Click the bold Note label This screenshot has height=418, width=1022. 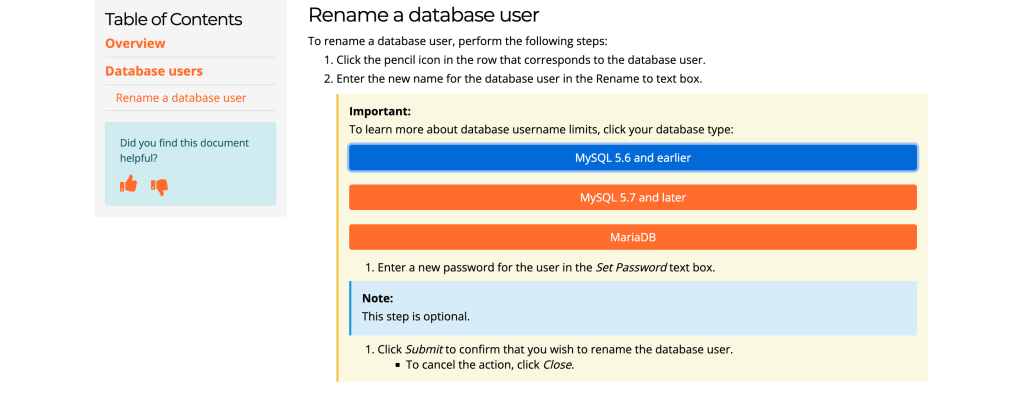click(377, 298)
